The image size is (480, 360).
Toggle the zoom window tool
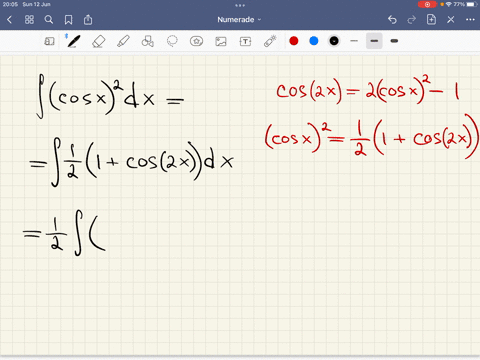pyautogui.click(x=49, y=41)
